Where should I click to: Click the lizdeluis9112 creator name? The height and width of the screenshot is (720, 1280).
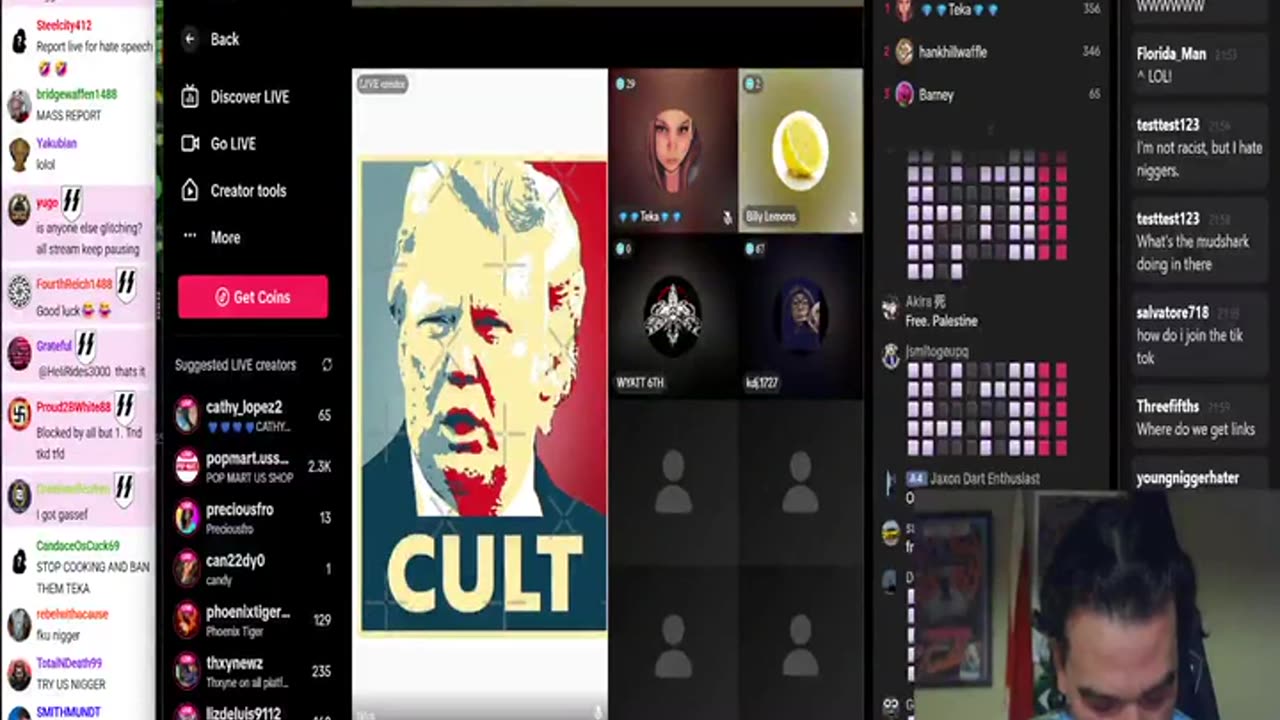tap(243, 713)
